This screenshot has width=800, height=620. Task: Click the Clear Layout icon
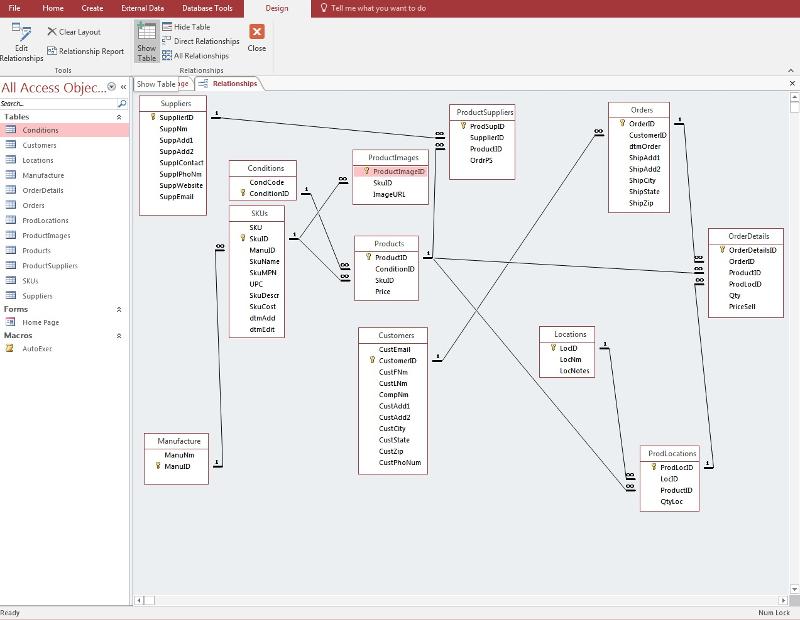(52, 32)
